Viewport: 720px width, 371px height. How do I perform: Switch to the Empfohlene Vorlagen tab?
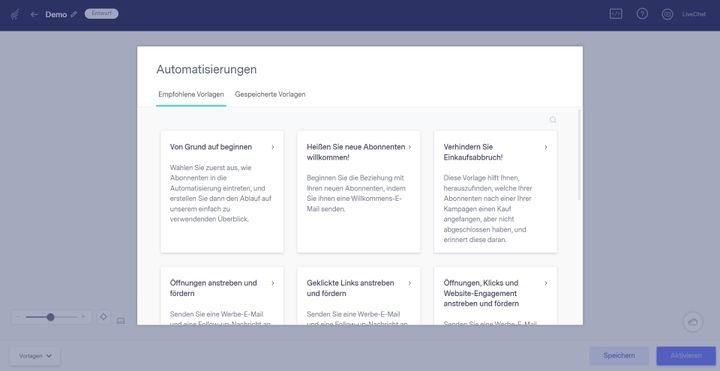(x=191, y=94)
